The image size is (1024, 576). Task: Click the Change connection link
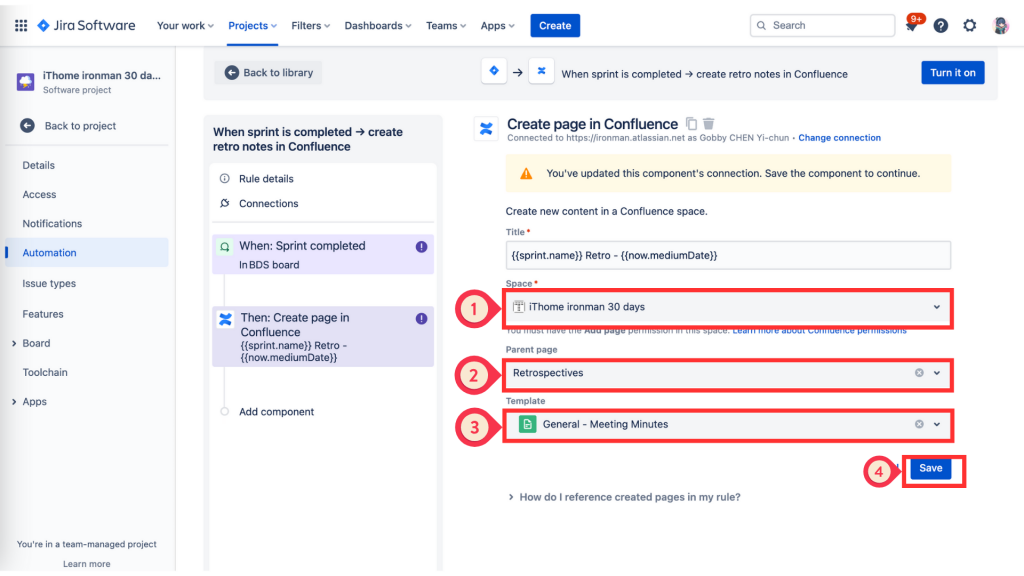point(839,138)
